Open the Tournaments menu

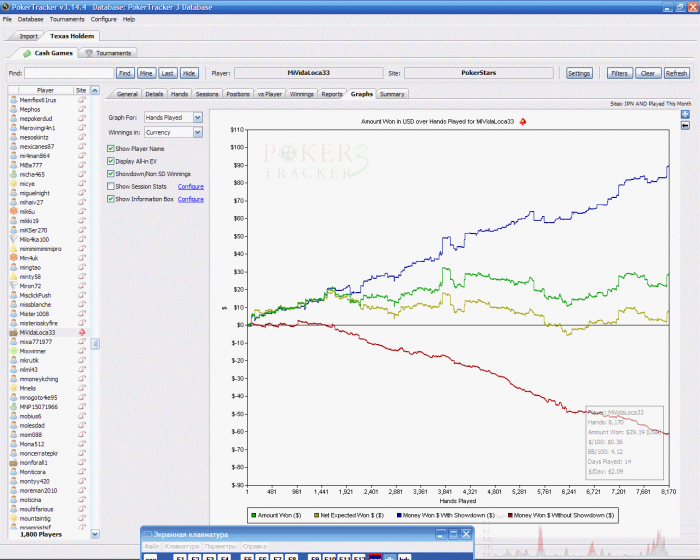(67, 19)
